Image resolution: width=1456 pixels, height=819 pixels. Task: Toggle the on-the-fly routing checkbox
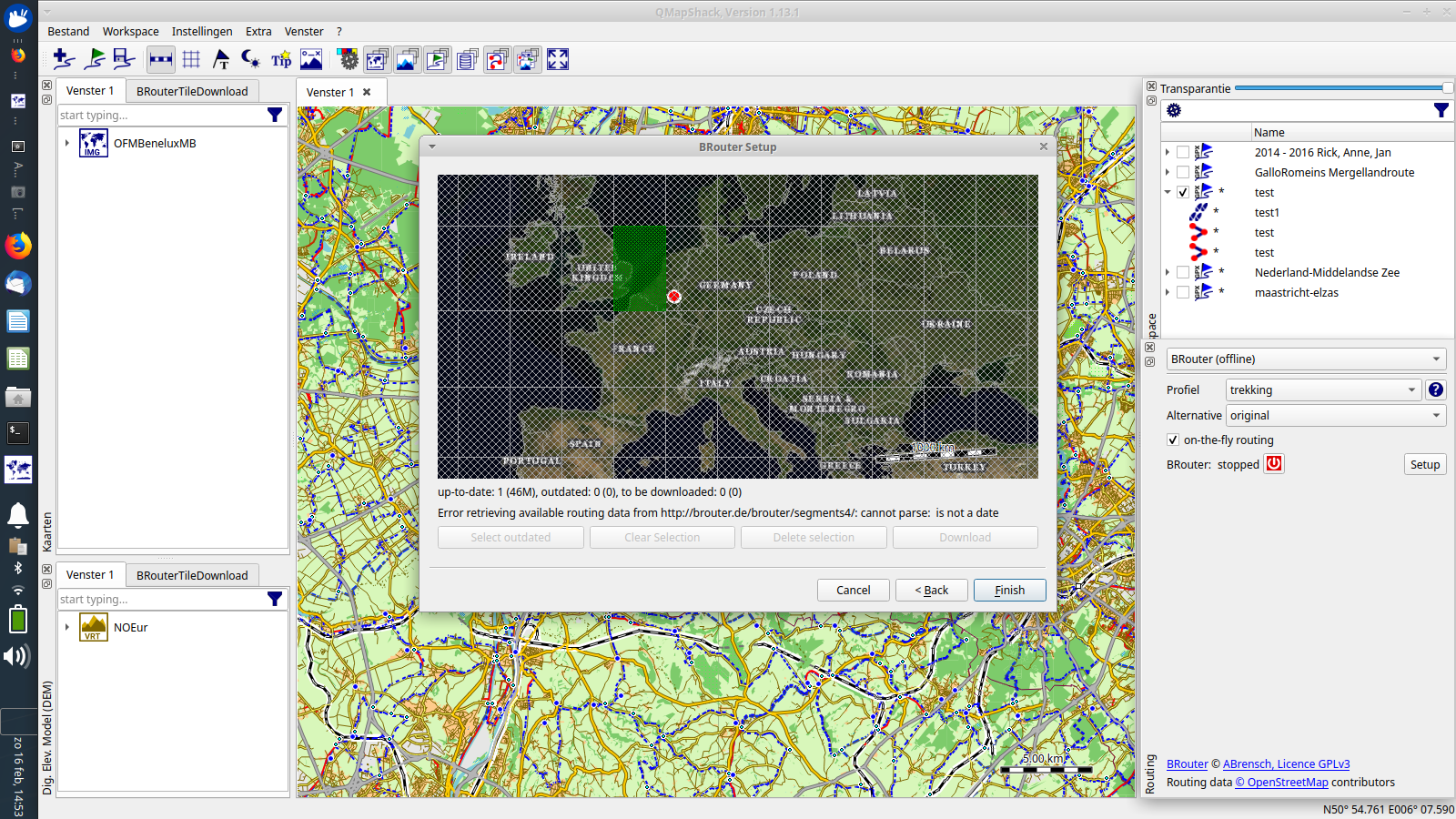click(1173, 440)
